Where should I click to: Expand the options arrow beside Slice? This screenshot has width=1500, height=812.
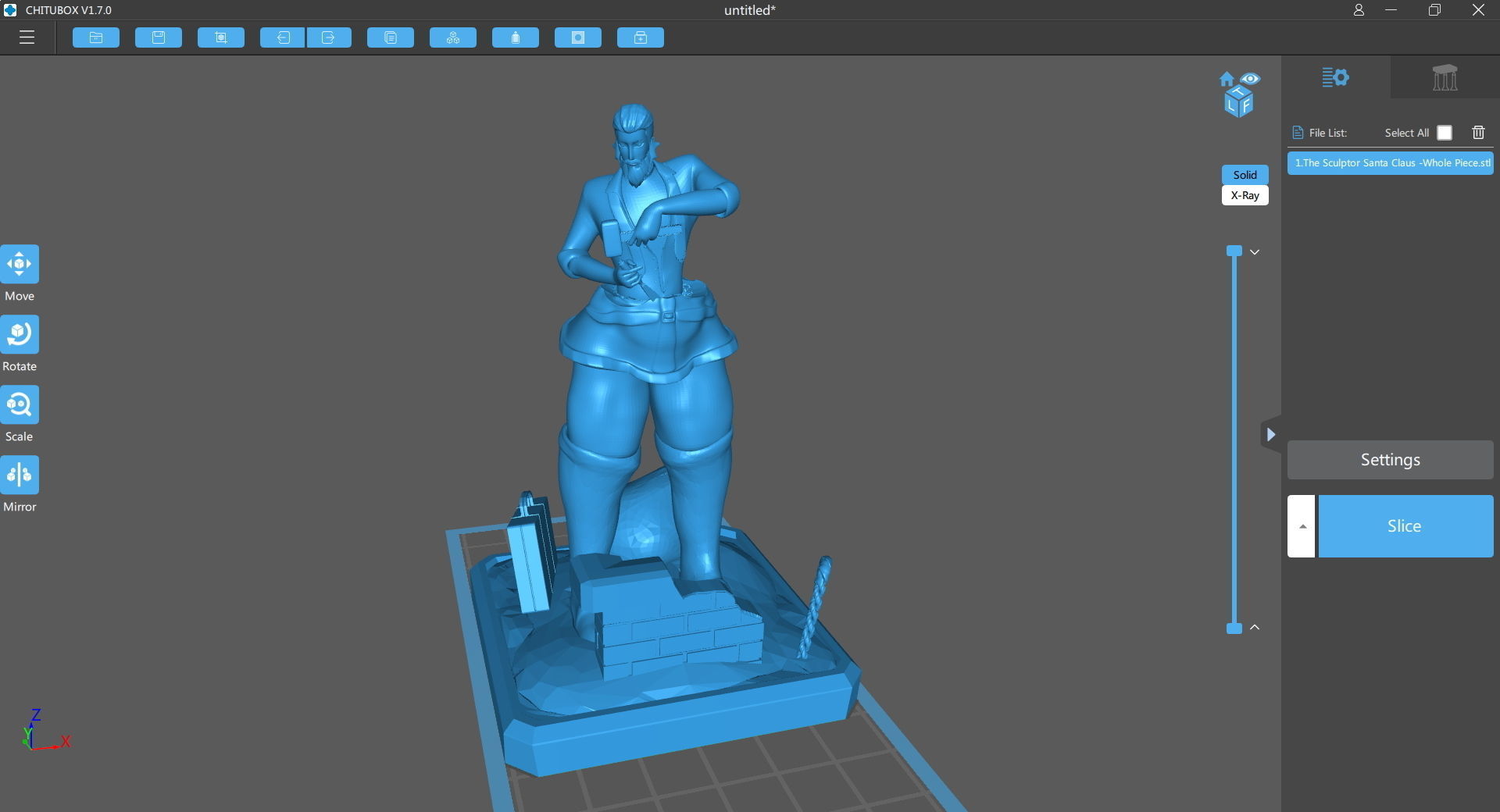[x=1302, y=526]
